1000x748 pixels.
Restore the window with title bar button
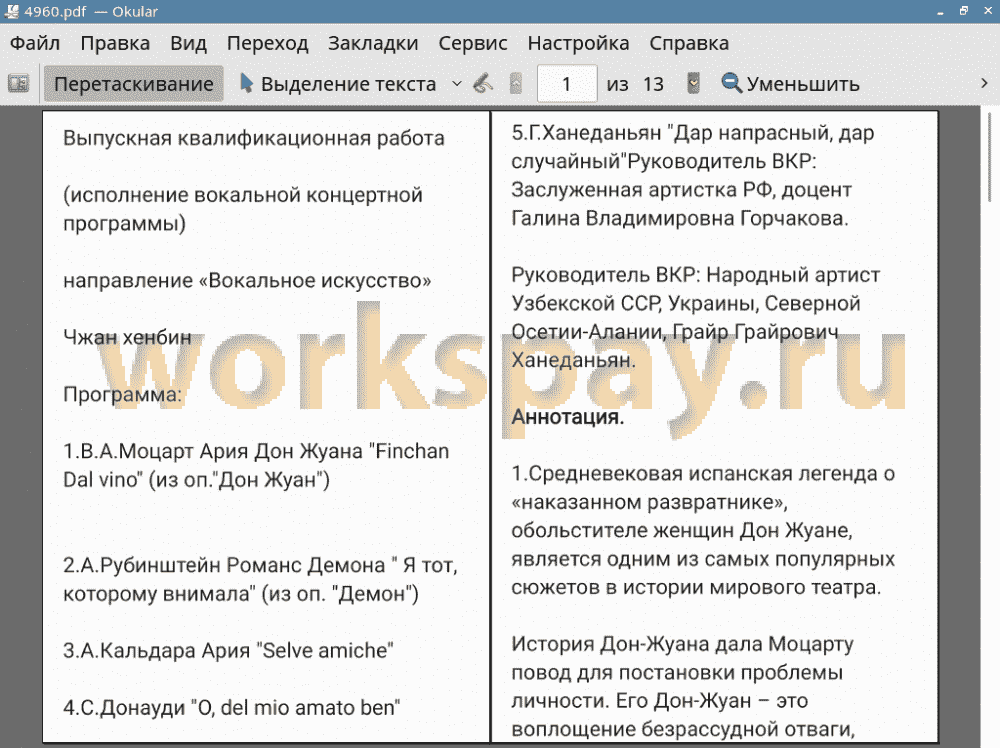coord(964,11)
